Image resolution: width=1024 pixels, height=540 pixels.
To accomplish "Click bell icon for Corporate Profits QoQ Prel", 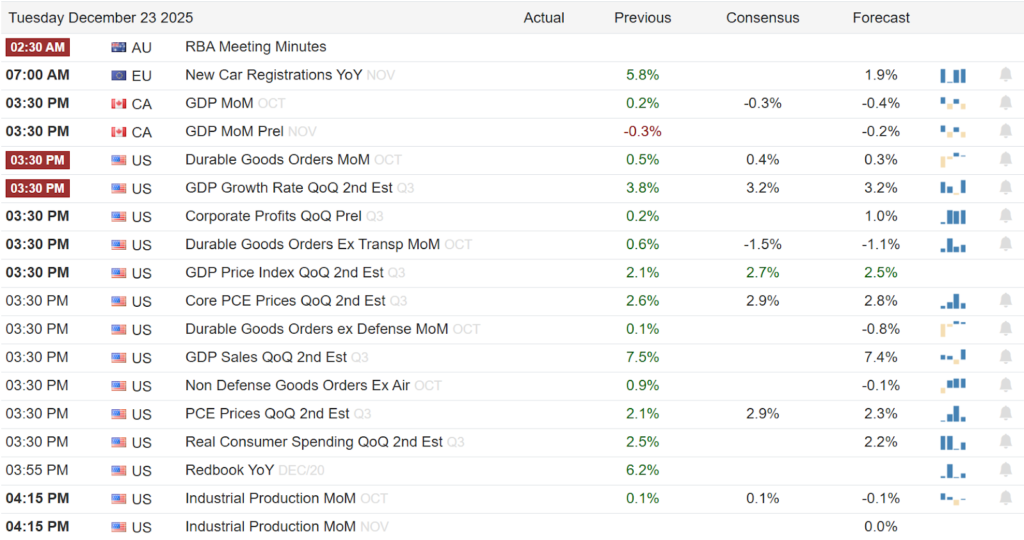I will [x=1006, y=216].
